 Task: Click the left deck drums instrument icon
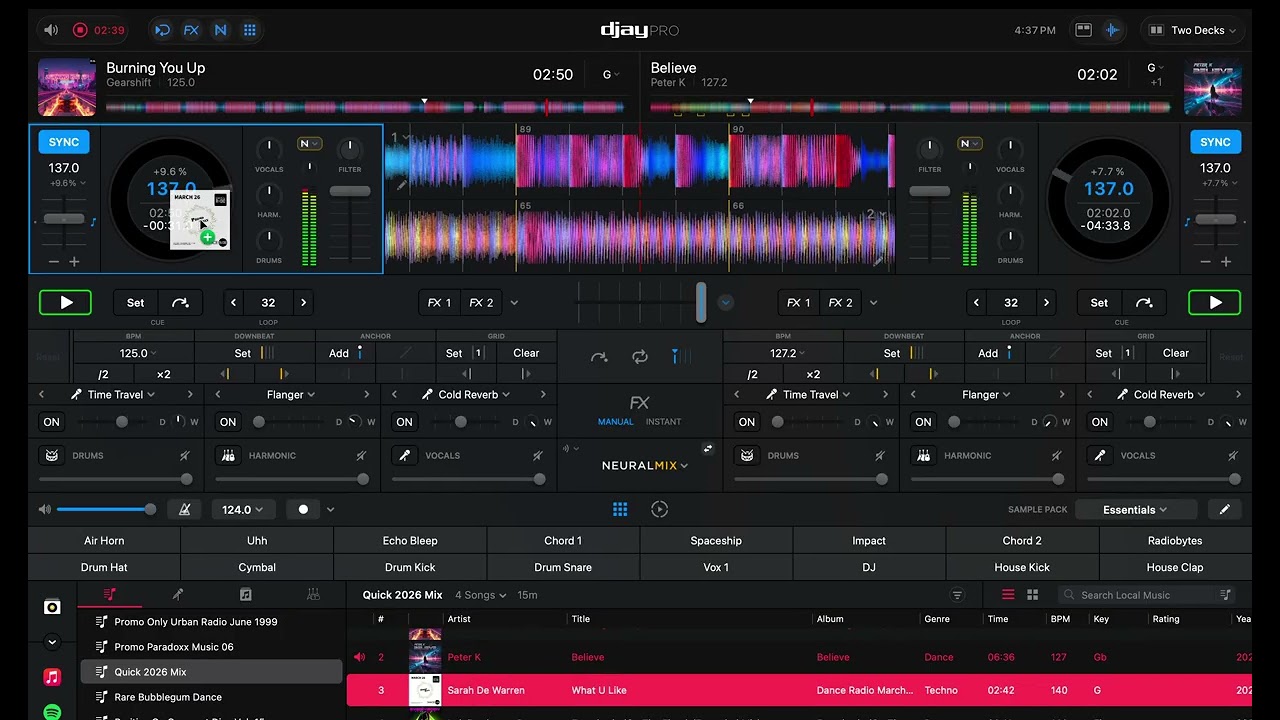51,455
